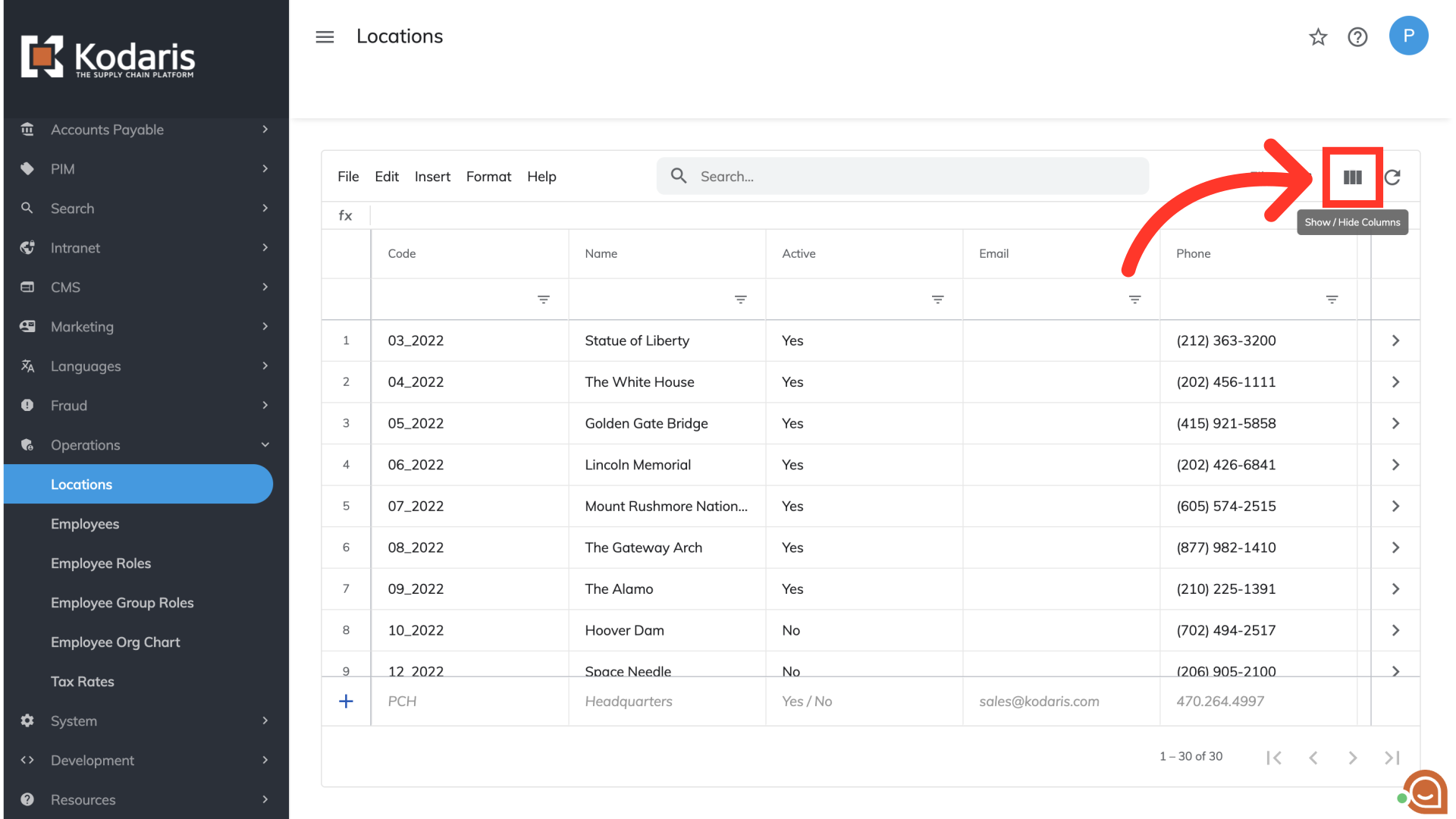Toggle the hamburger menu icon
The height and width of the screenshot is (819, 1456).
(325, 36)
